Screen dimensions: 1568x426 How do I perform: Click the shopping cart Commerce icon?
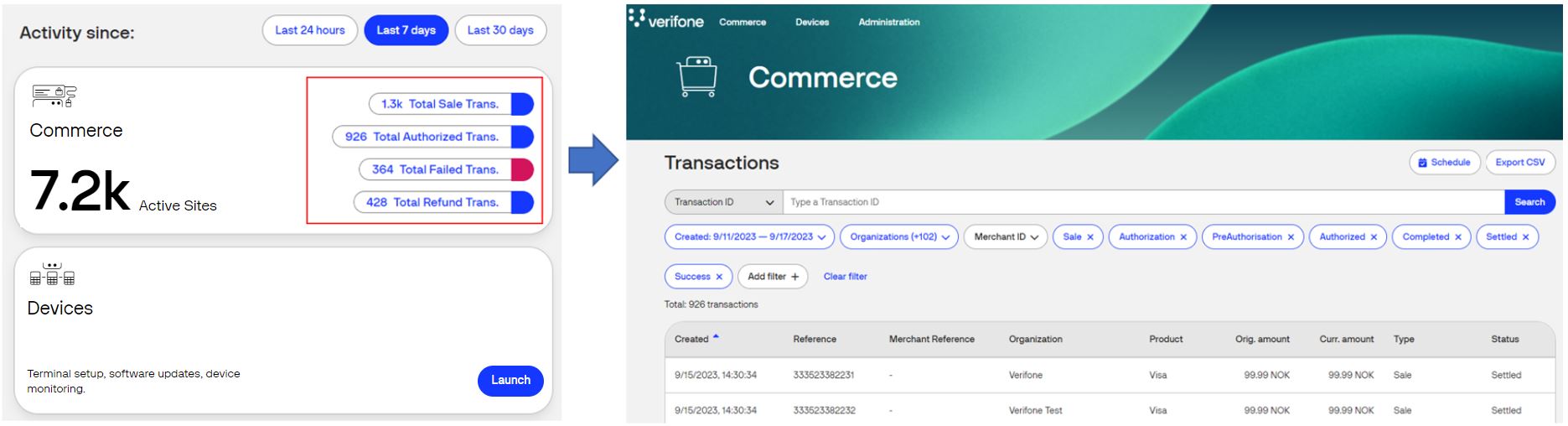tap(697, 77)
